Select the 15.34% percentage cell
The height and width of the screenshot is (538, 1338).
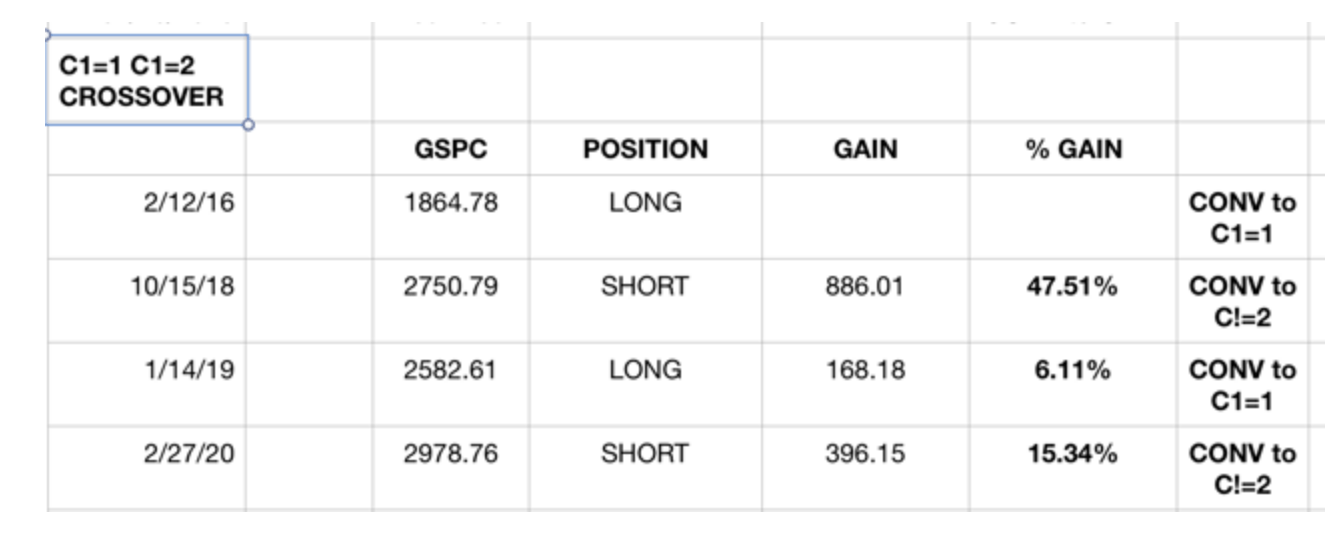click(1072, 454)
